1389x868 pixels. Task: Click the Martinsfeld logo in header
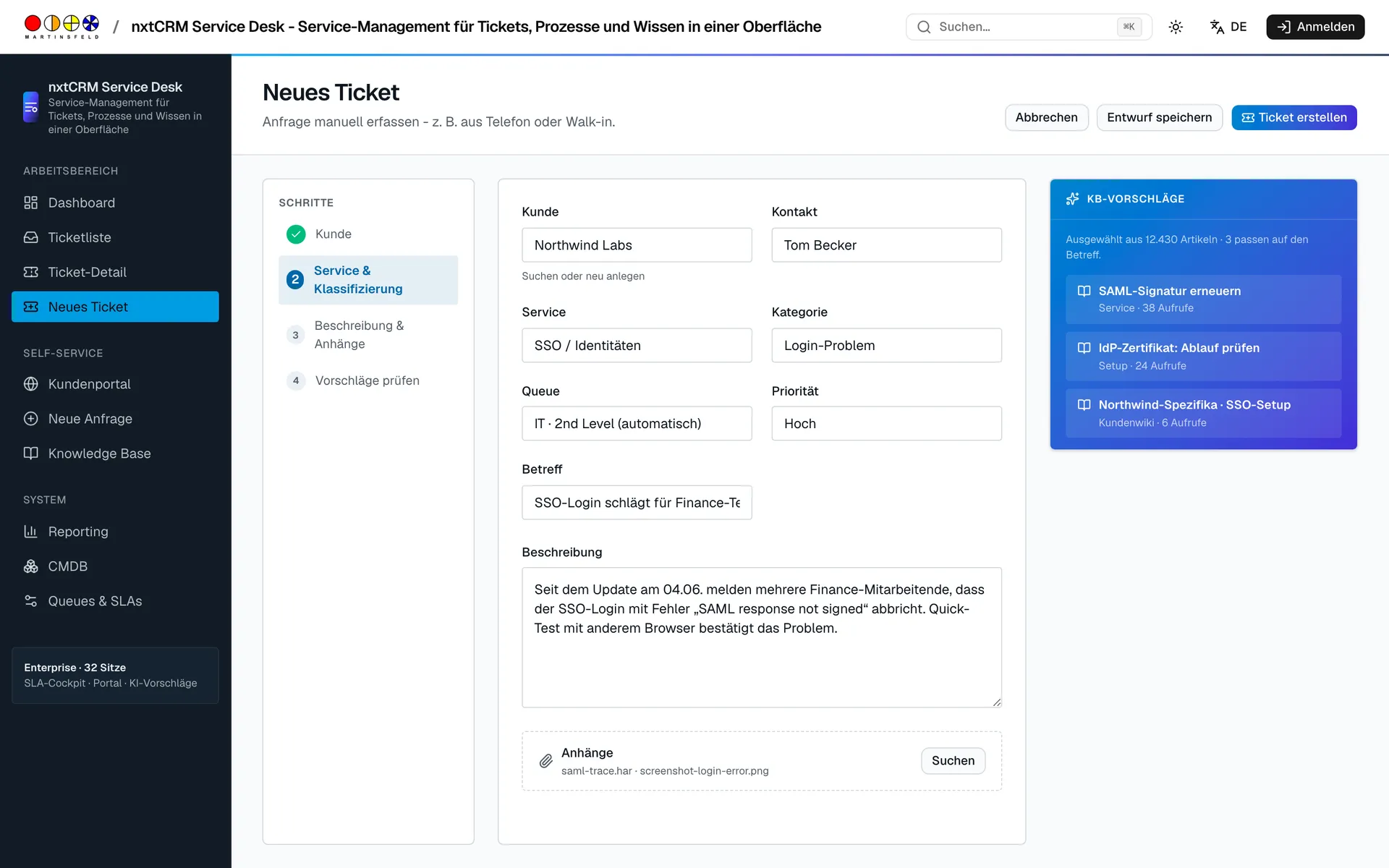coord(61,27)
